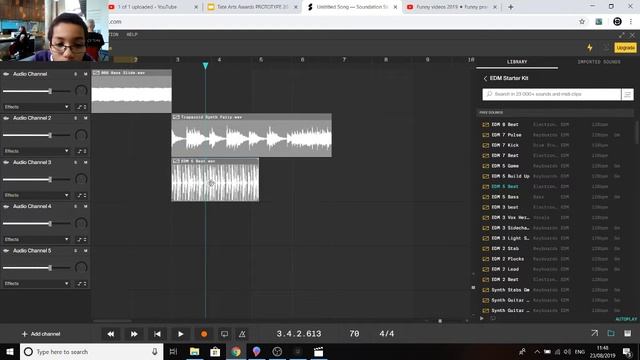
Task: Expand Effects dropdown on Audio Channel 4
Action: (36, 240)
